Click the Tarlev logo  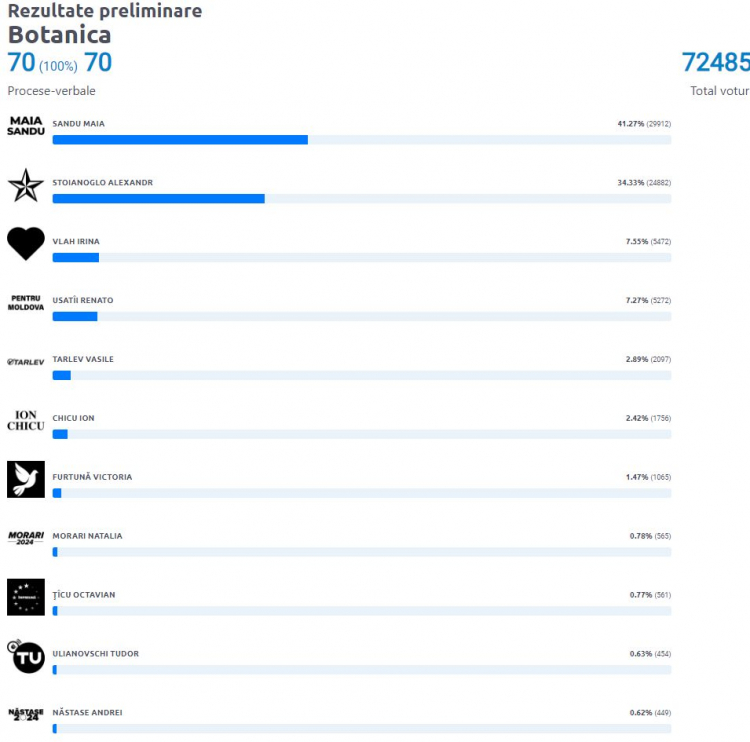26,362
